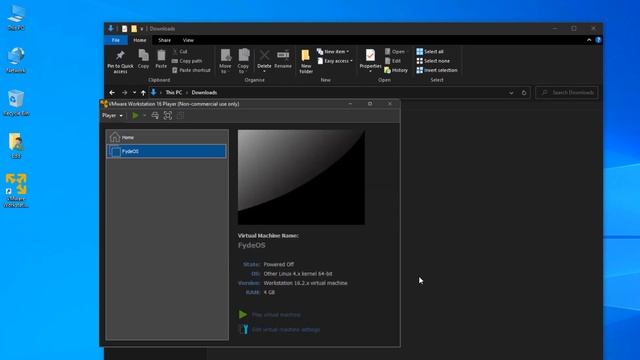The image size is (640, 360).
Task: Go back with Explorer's back arrow
Action: point(112,93)
